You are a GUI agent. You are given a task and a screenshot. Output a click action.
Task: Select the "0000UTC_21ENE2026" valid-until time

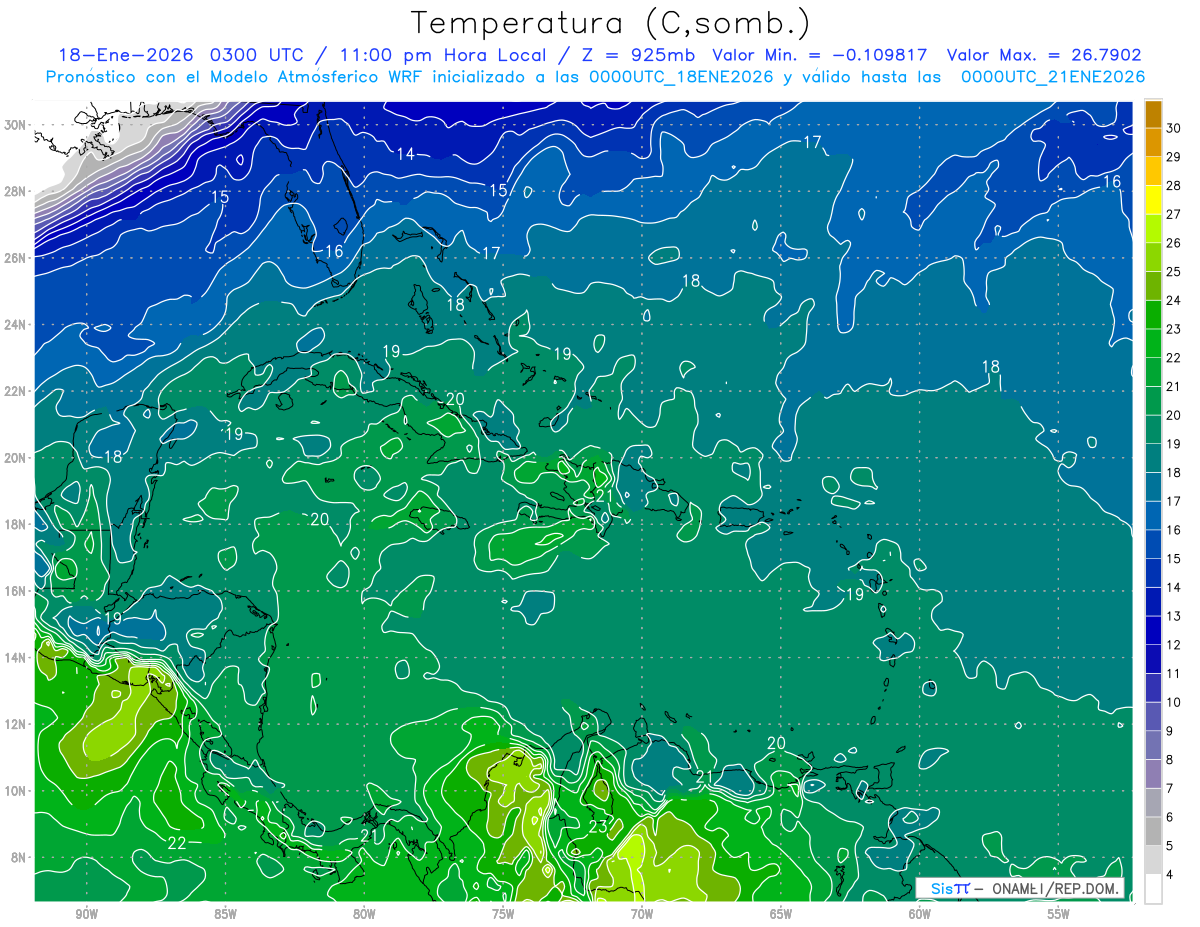point(1053,77)
